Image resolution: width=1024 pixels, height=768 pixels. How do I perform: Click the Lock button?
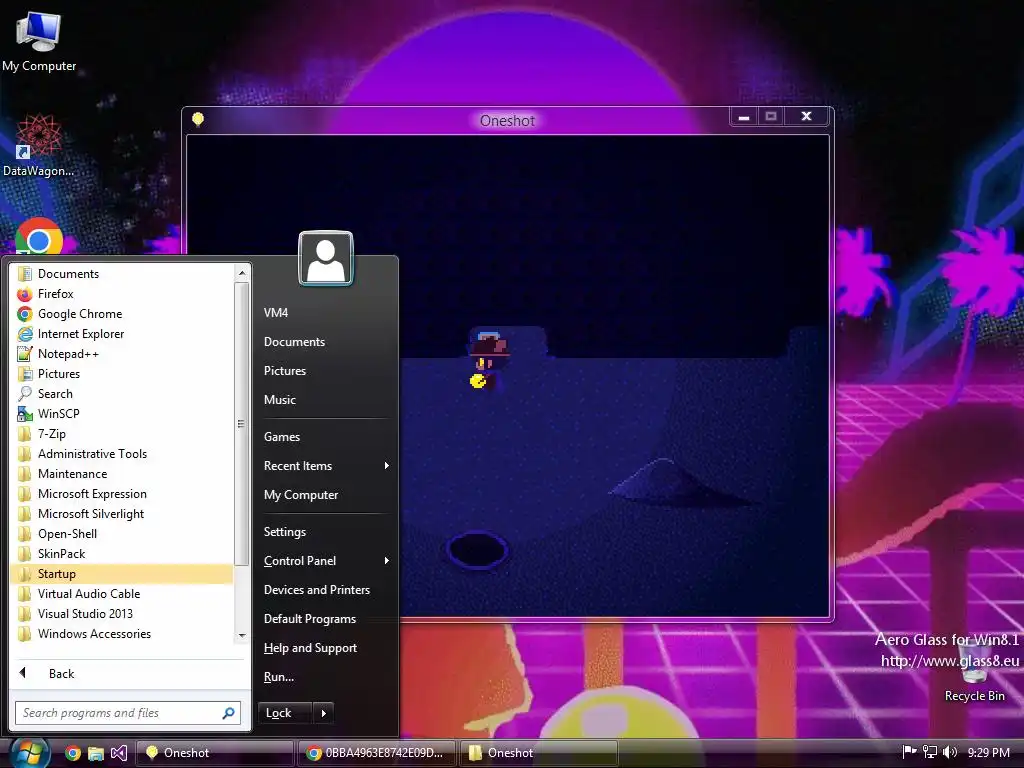point(286,713)
